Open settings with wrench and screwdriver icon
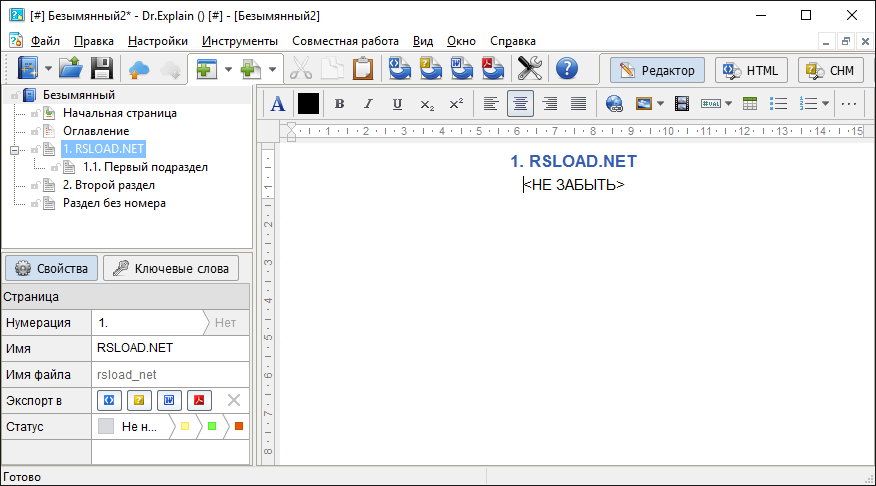 530,69
